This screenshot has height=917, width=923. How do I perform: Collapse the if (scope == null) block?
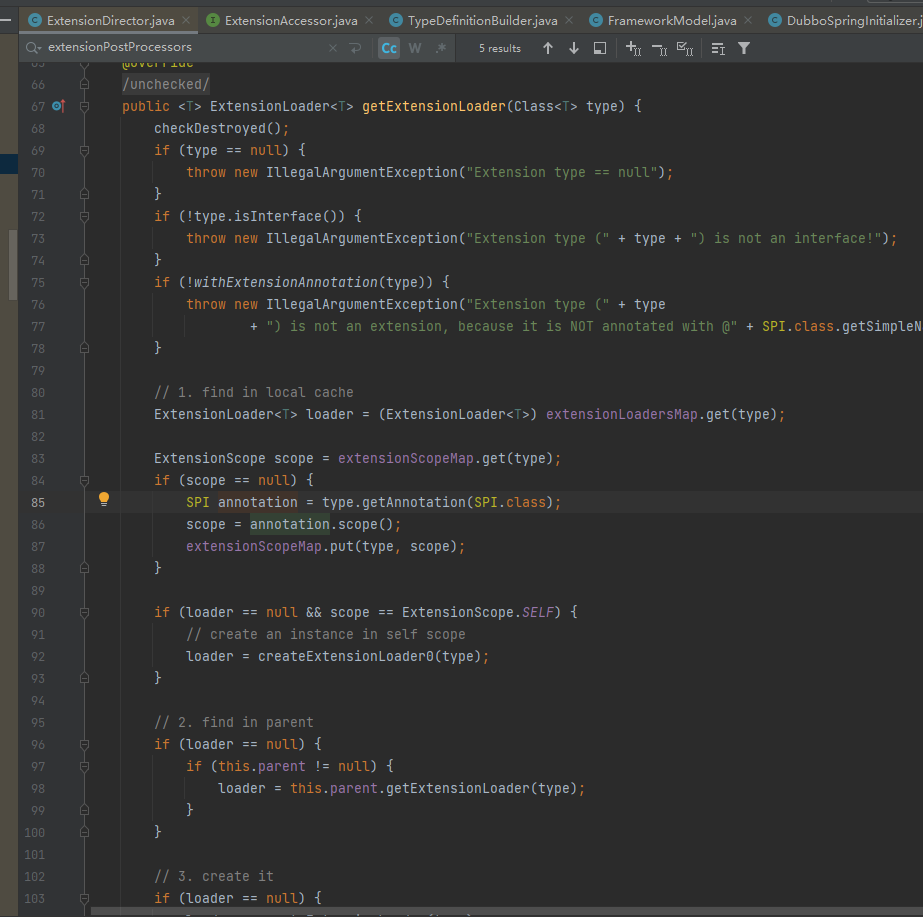tap(84, 480)
